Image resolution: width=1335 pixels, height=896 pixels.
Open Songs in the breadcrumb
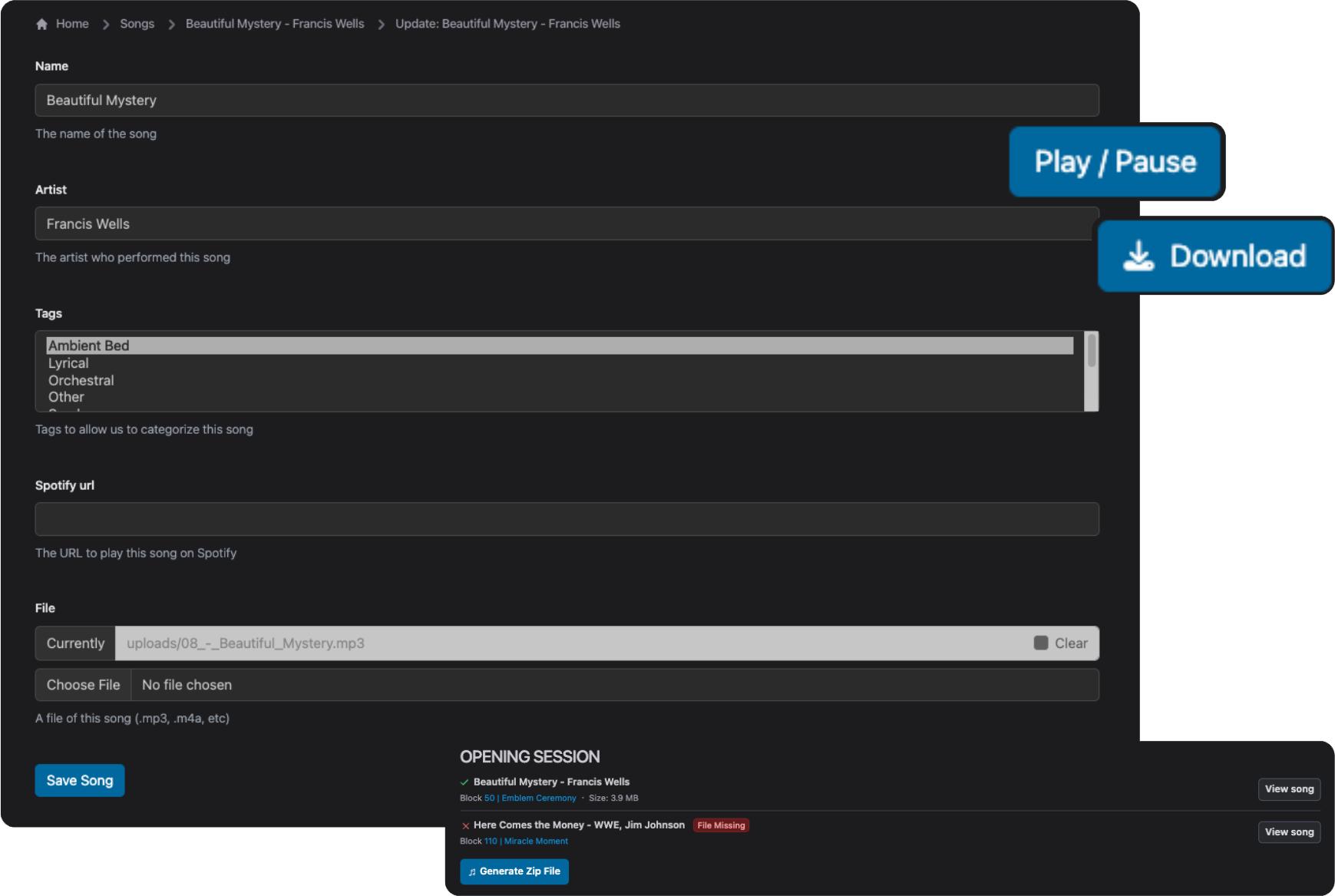137,24
